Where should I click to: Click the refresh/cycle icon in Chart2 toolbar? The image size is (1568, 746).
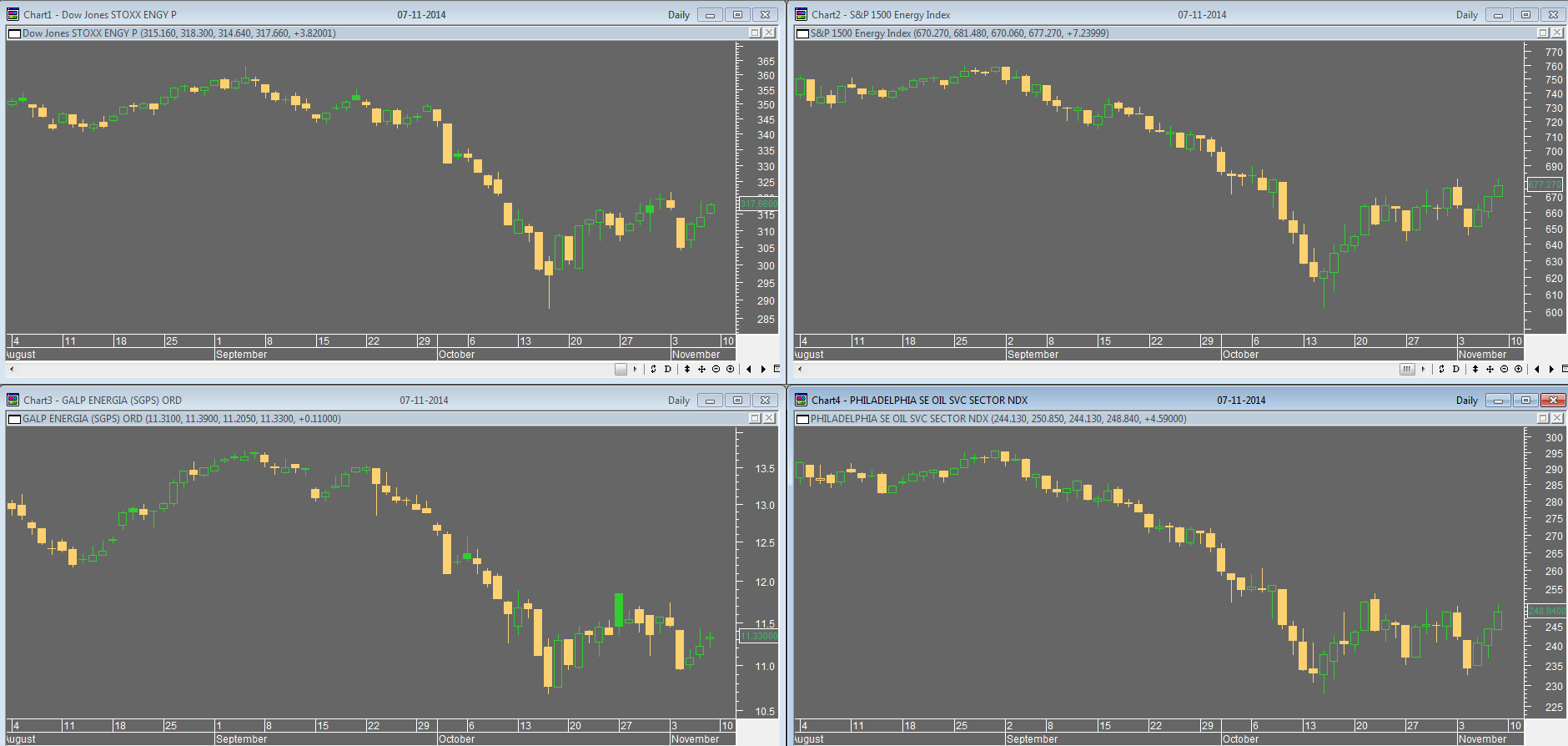click(x=1441, y=369)
